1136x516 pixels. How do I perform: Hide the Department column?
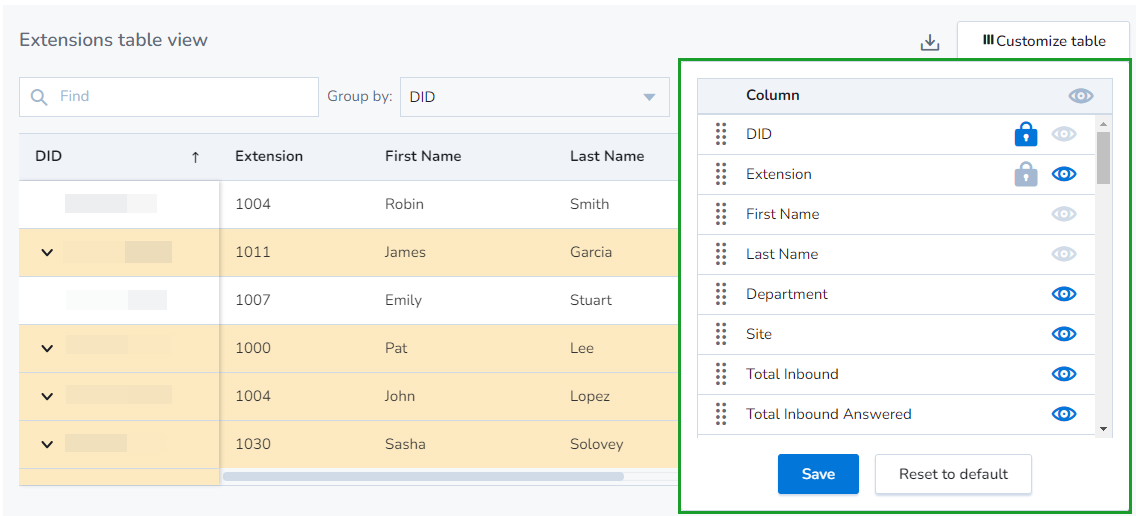click(x=1064, y=294)
